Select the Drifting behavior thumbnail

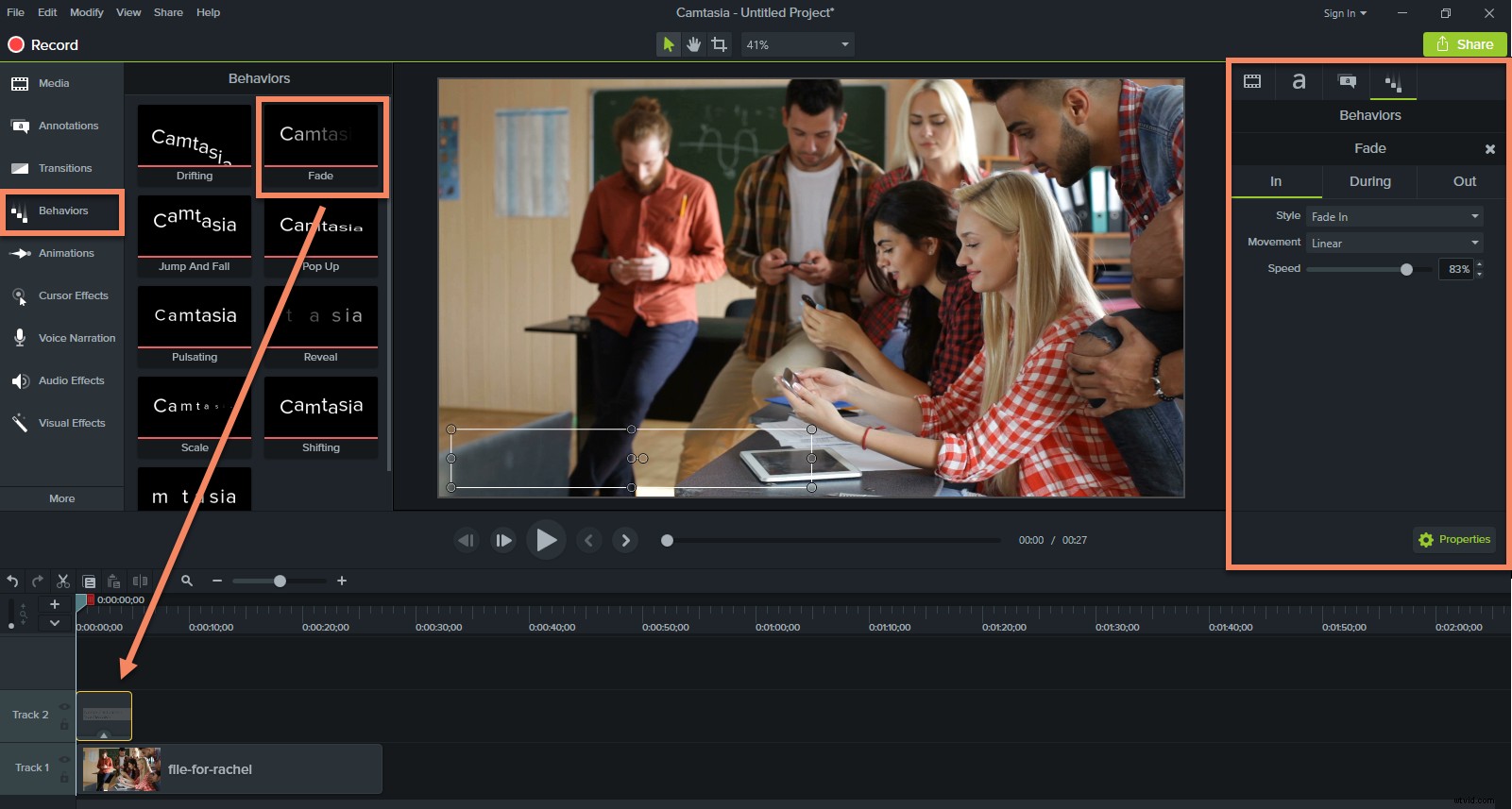[195, 143]
